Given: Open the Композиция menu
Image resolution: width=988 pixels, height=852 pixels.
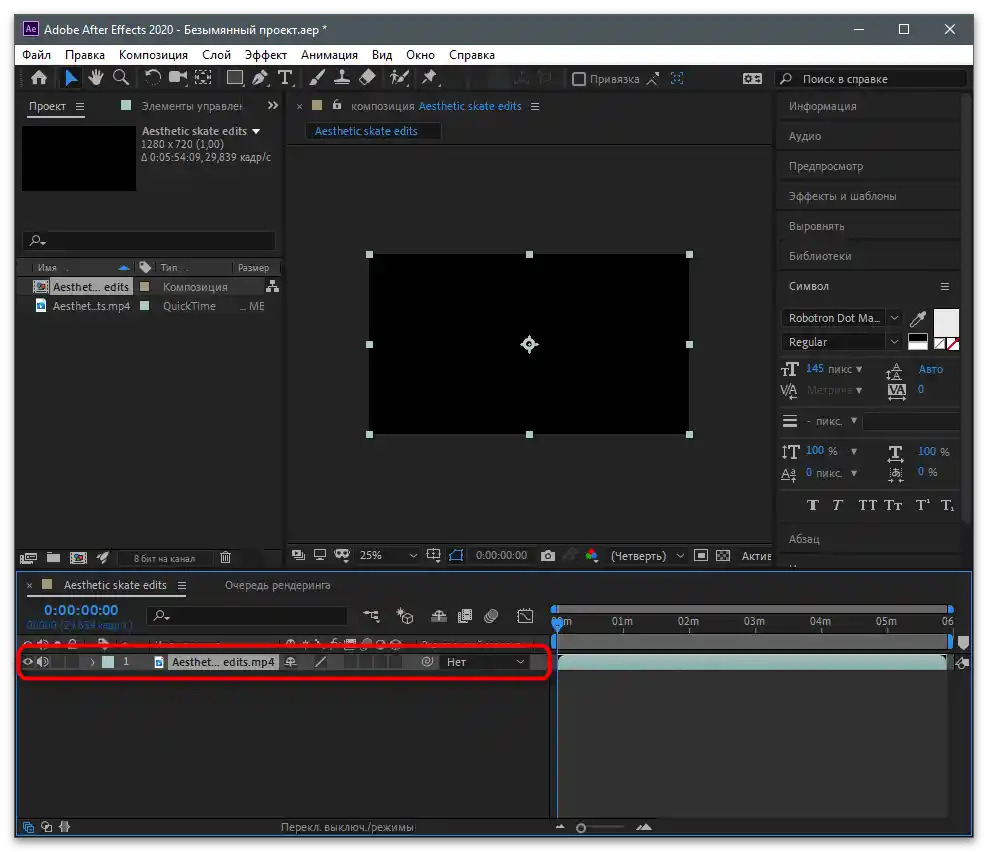Looking at the screenshot, I should [153, 55].
